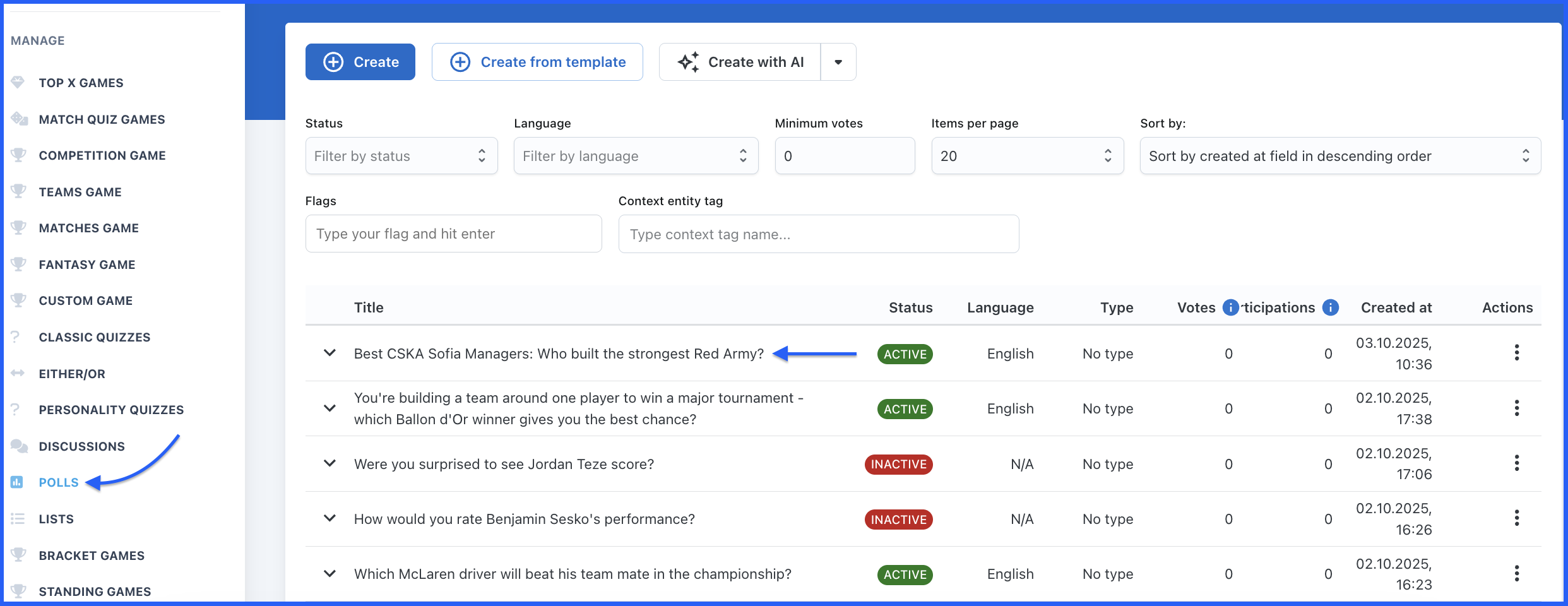Open Fantasy Game from the Manage menu

[x=86, y=264]
